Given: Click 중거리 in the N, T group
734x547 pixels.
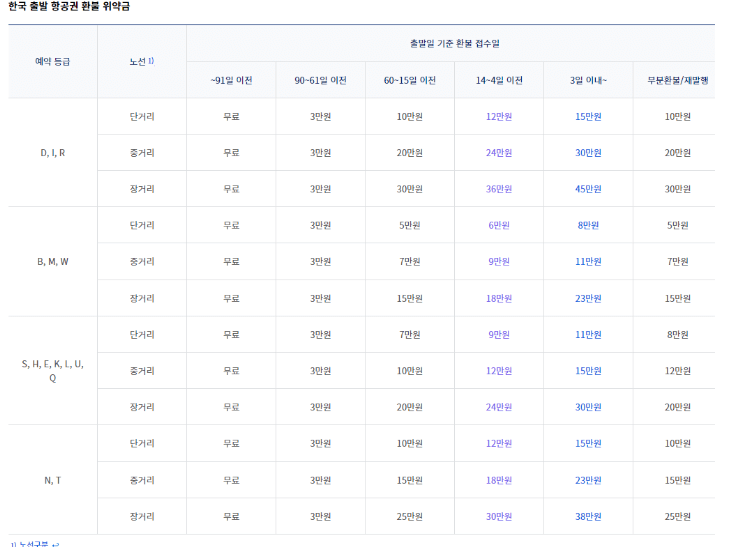Looking at the screenshot, I should (142, 480).
